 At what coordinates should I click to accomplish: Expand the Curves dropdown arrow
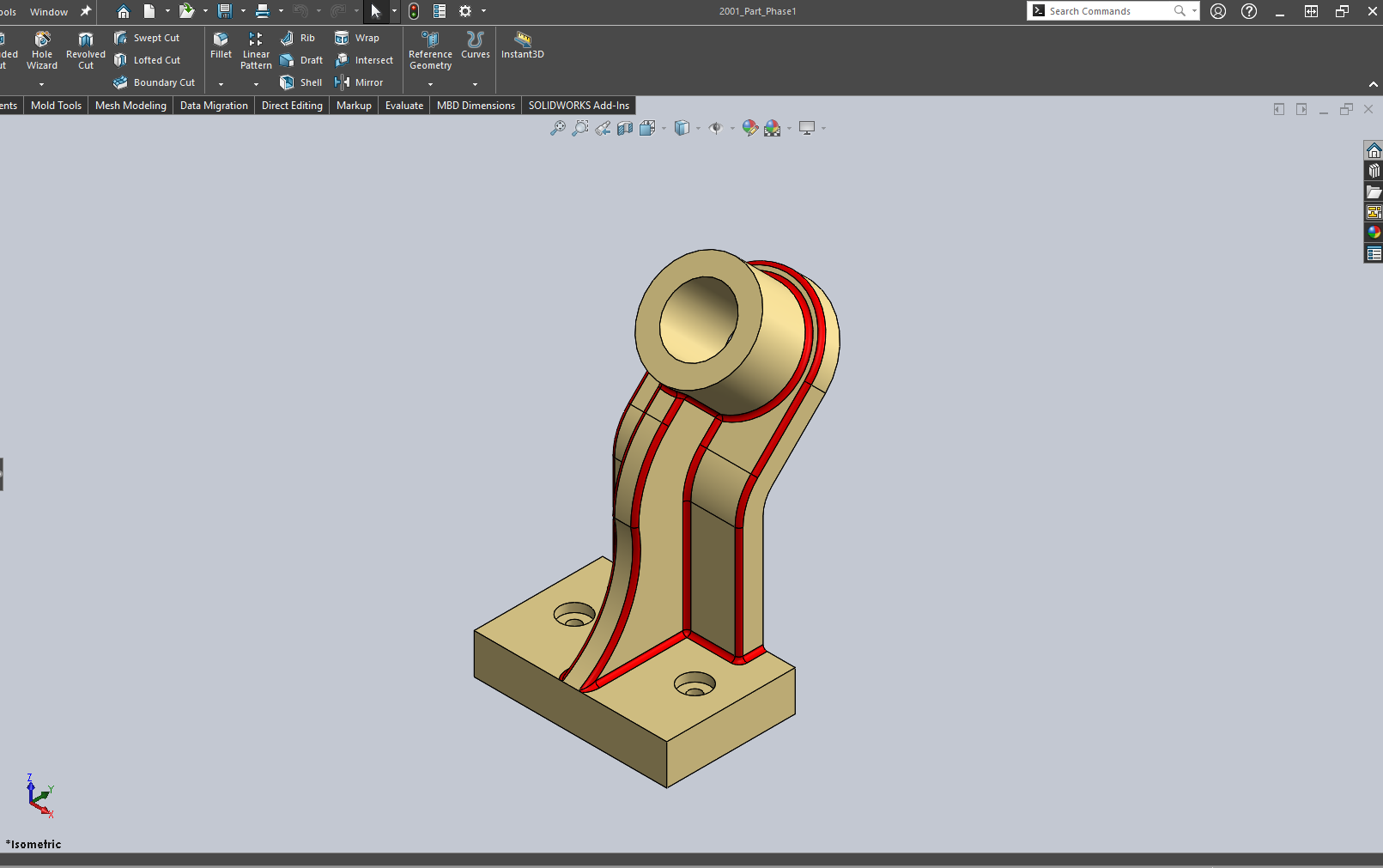(475, 84)
